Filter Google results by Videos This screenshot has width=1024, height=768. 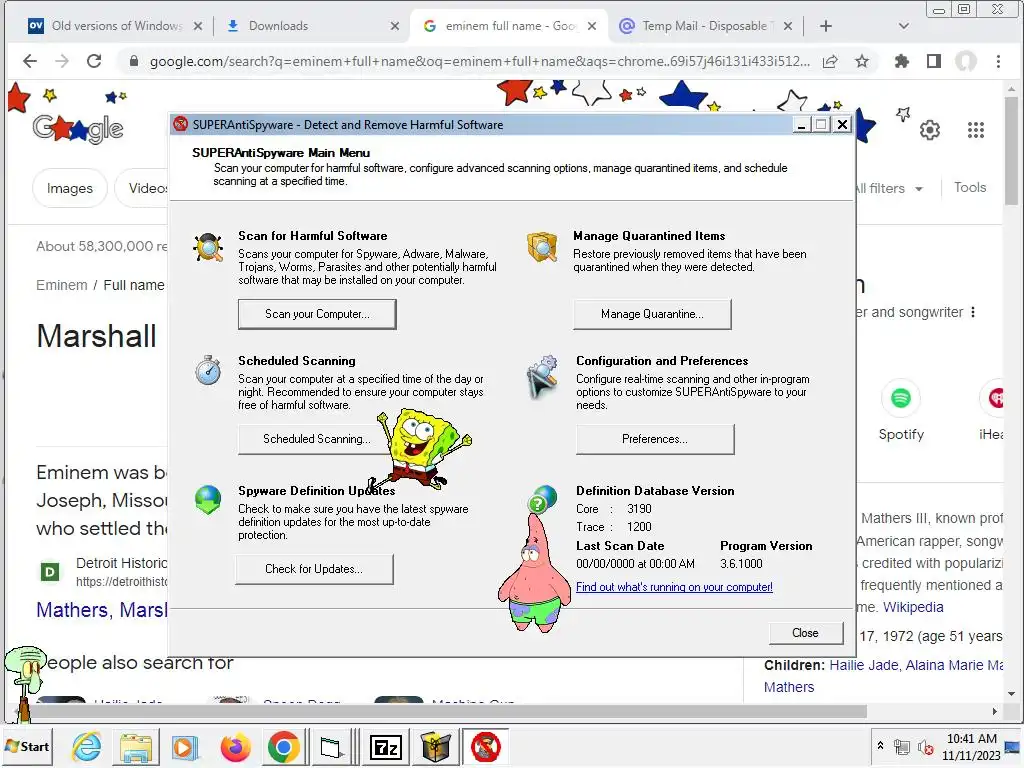(142, 188)
